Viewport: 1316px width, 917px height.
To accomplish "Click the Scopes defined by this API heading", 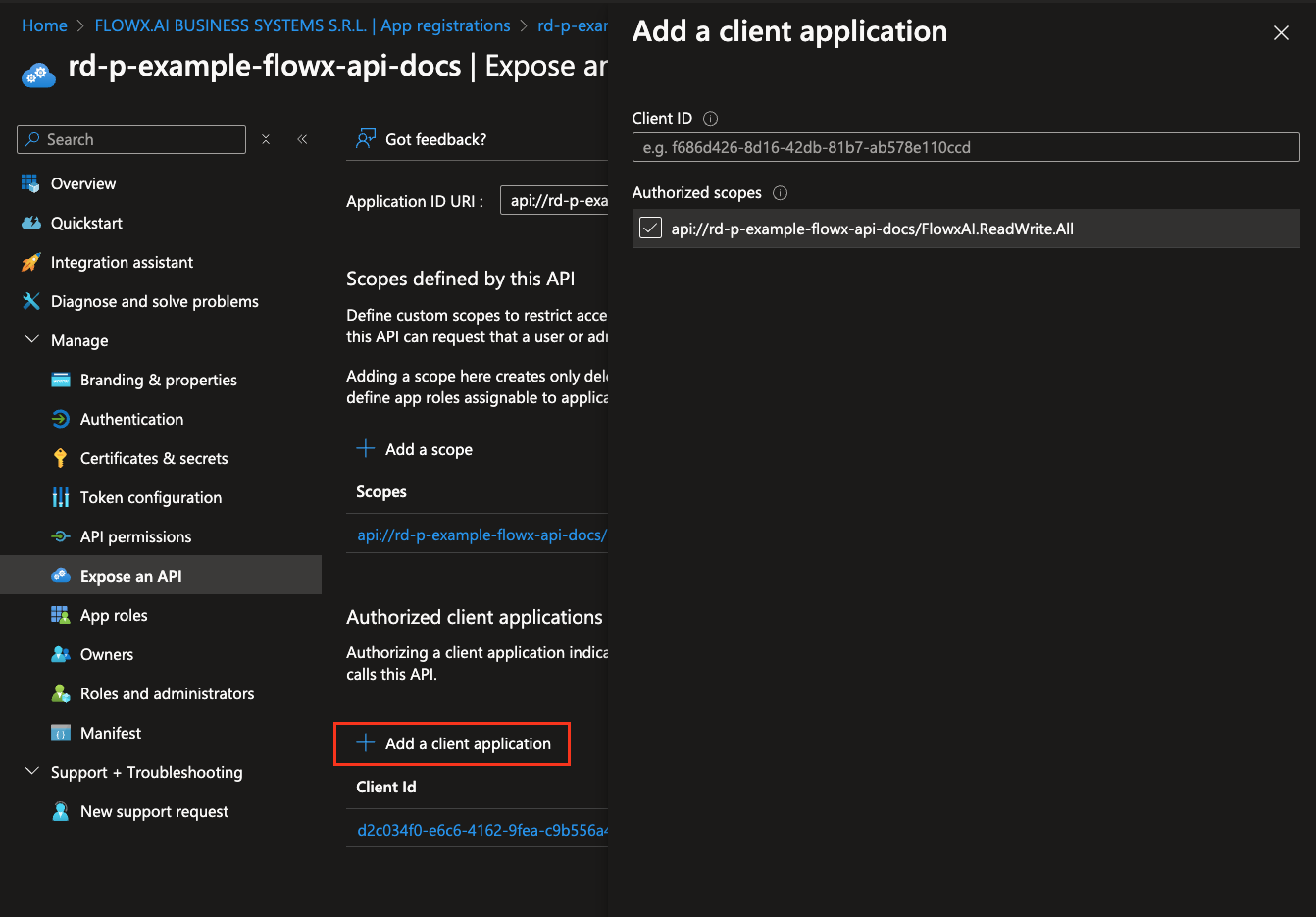I will (461, 279).
